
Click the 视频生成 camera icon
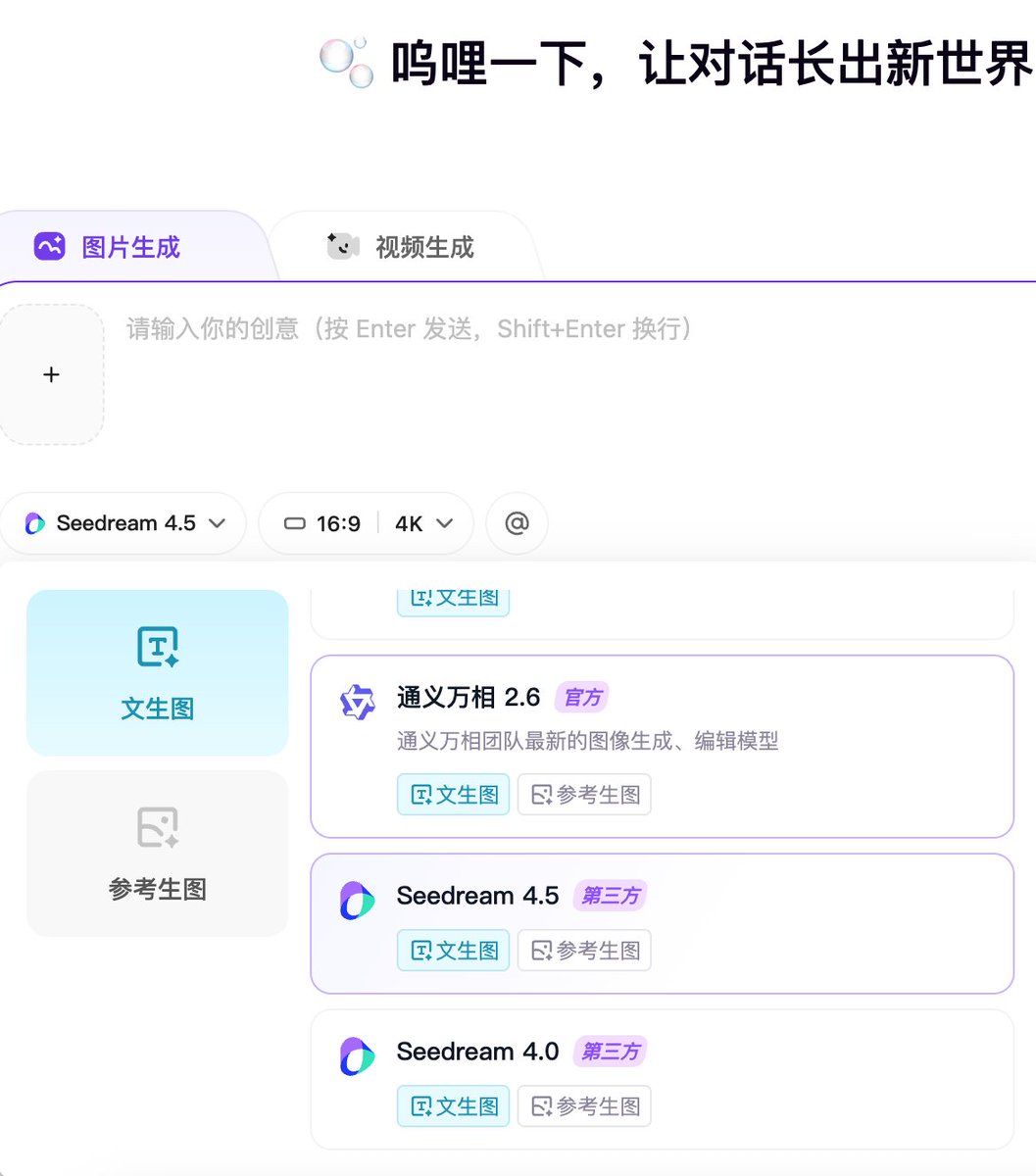pyautogui.click(x=340, y=246)
